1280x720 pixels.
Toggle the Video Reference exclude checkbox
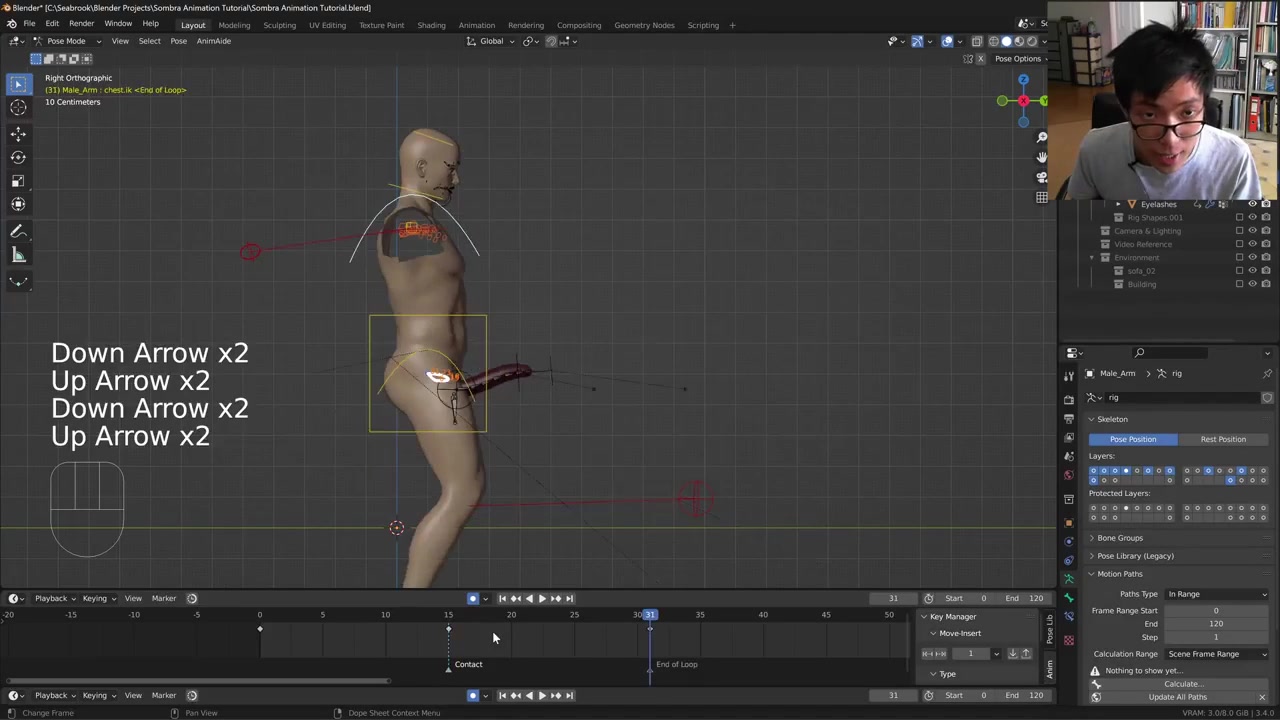coord(1239,244)
